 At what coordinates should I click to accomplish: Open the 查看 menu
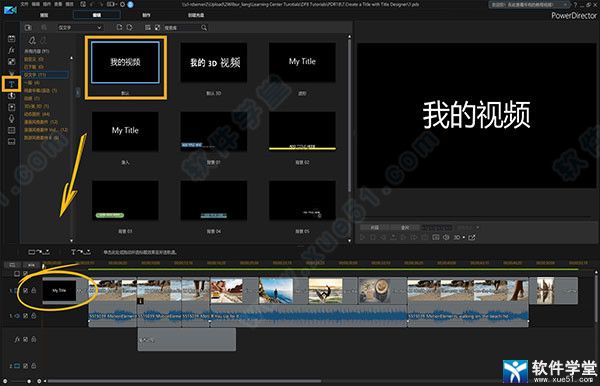[58, 4]
